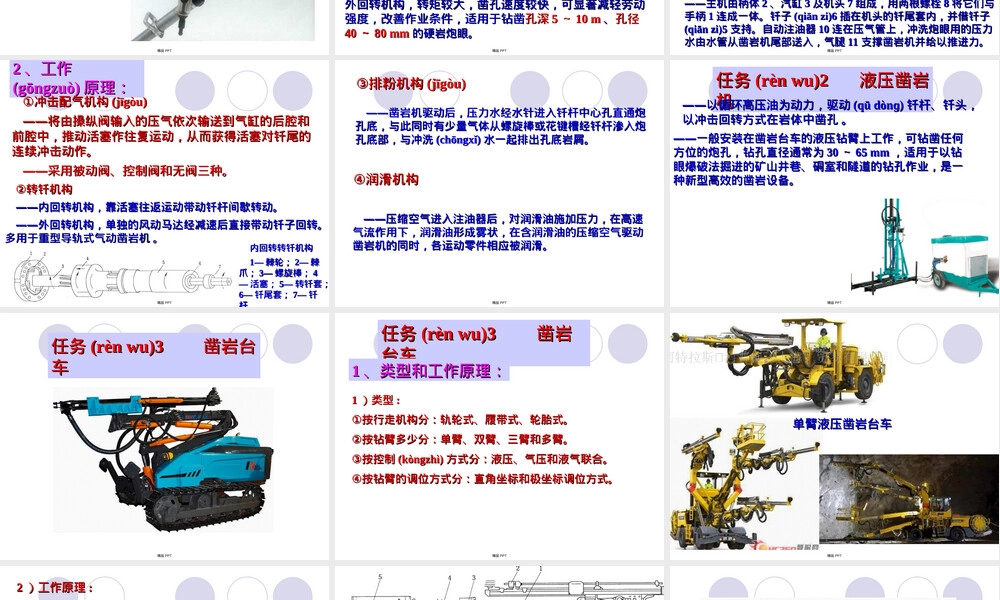This screenshot has height=600, width=1000.
Task: Click the heading ①冲击配气机构
Action: [85, 102]
